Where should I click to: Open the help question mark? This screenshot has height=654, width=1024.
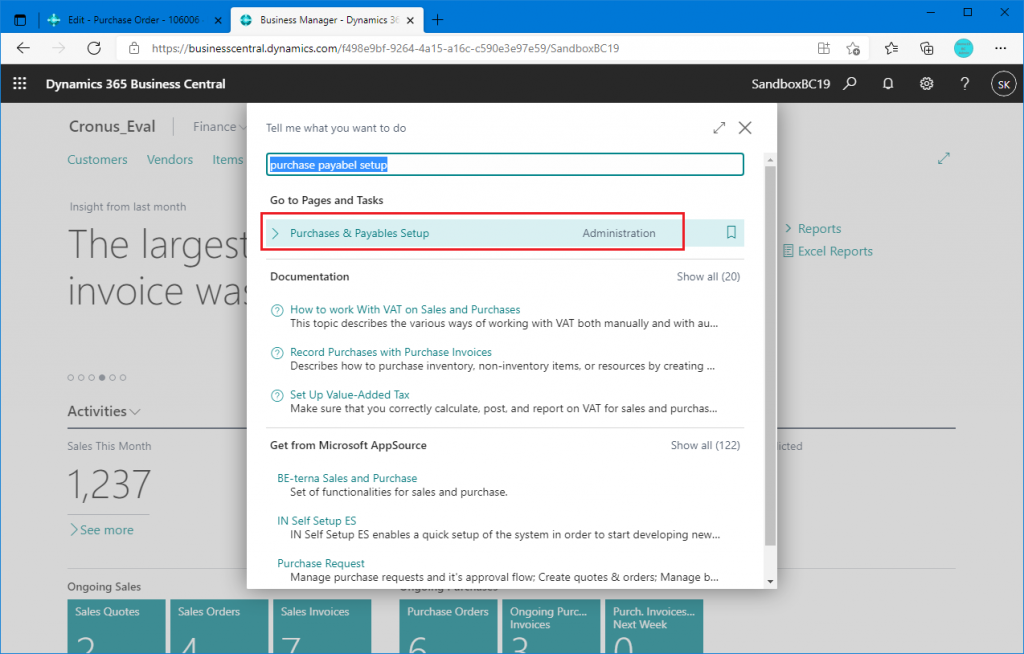965,84
